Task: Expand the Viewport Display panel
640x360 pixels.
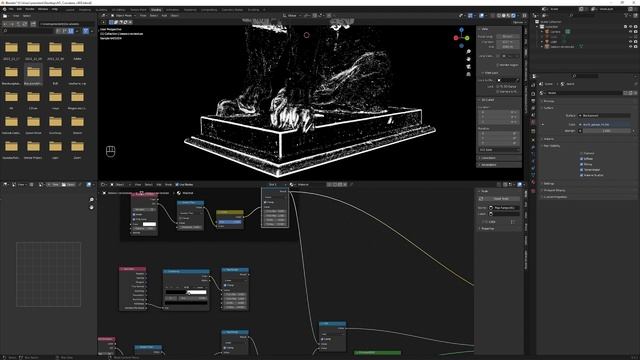Action: (x=553, y=190)
